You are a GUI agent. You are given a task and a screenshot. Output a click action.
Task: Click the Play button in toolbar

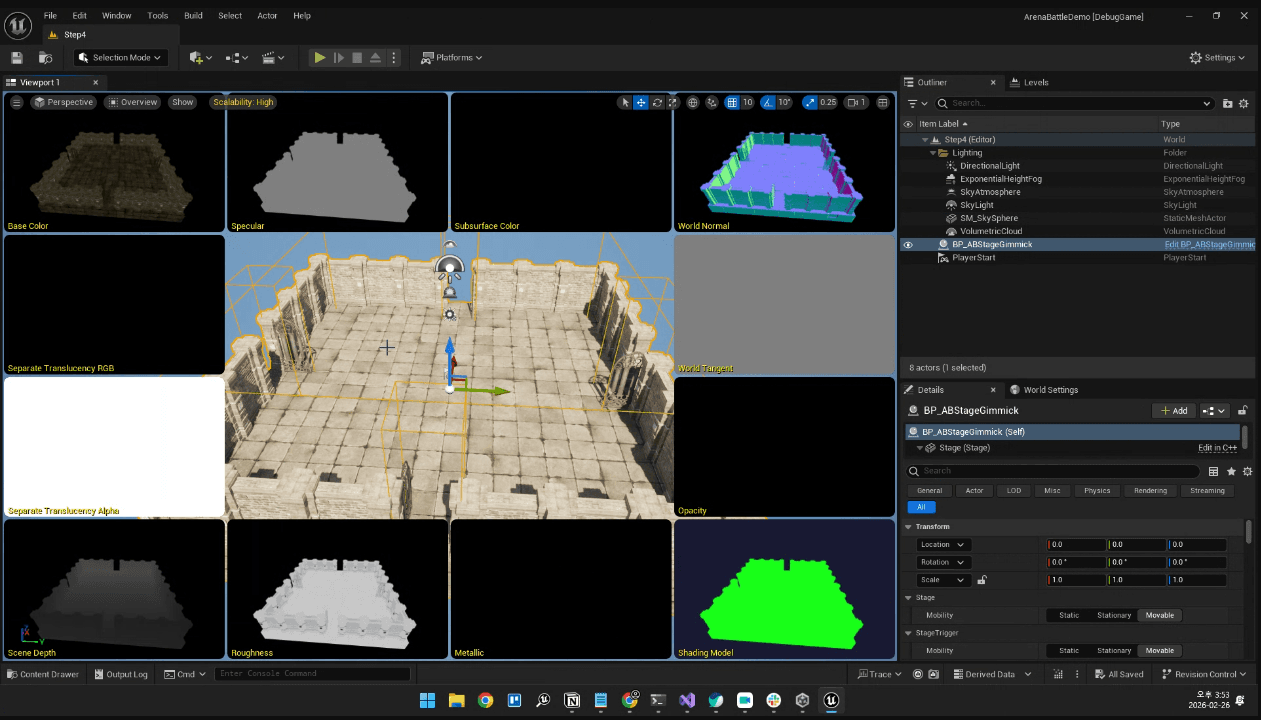(x=320, y=58)
